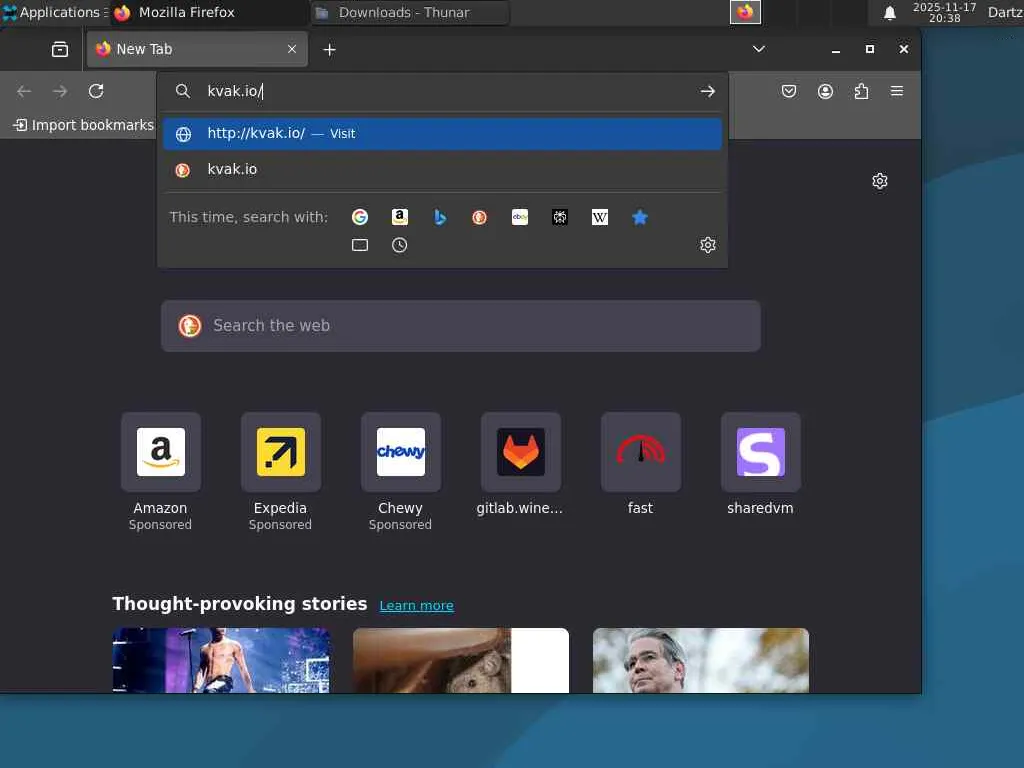Search this time with Wikipedia
This screenshot has width=1024, height=768.
point(600,217)
